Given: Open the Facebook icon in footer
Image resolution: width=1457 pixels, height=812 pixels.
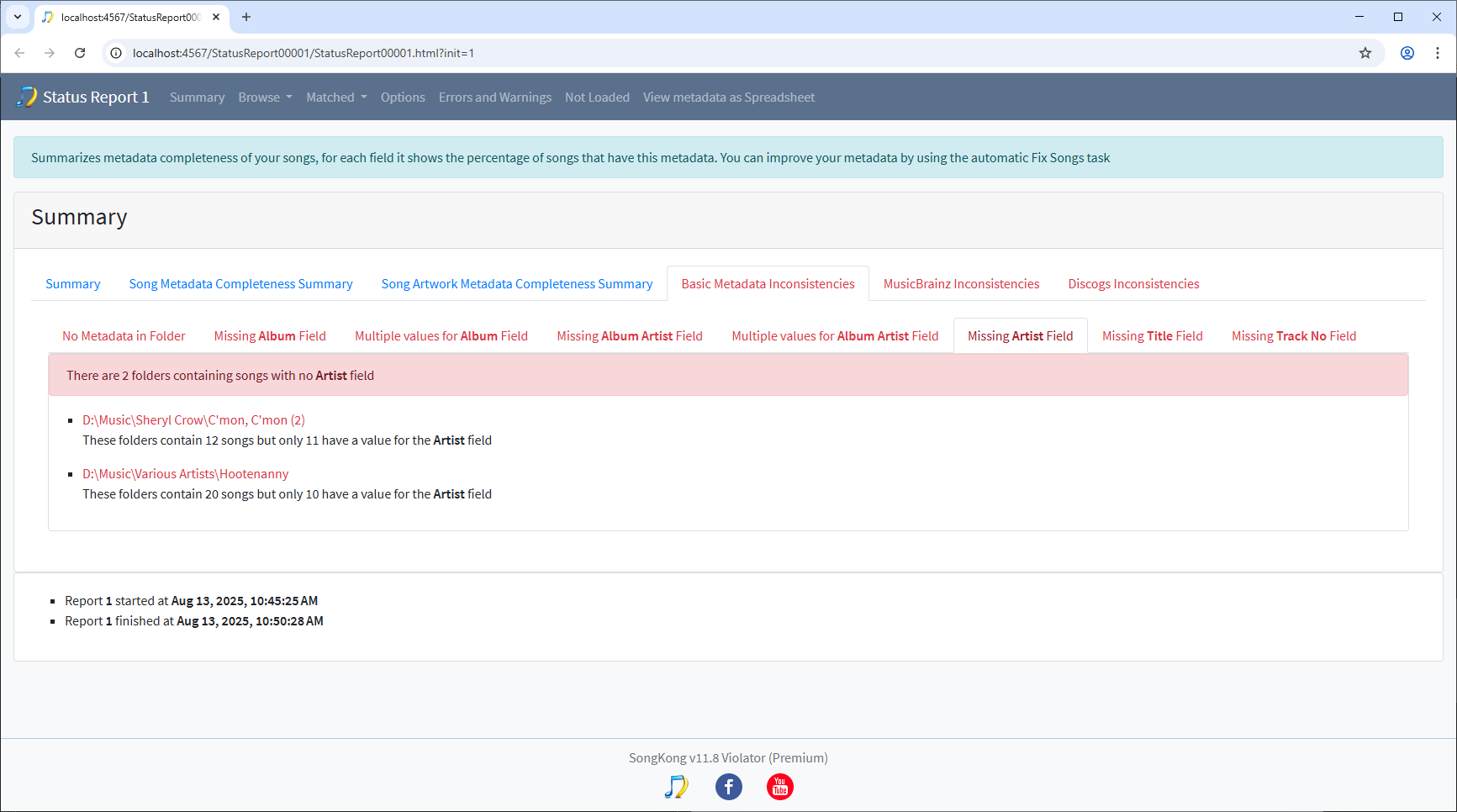Looking at the screenshot, I should (x=729, y=787).
